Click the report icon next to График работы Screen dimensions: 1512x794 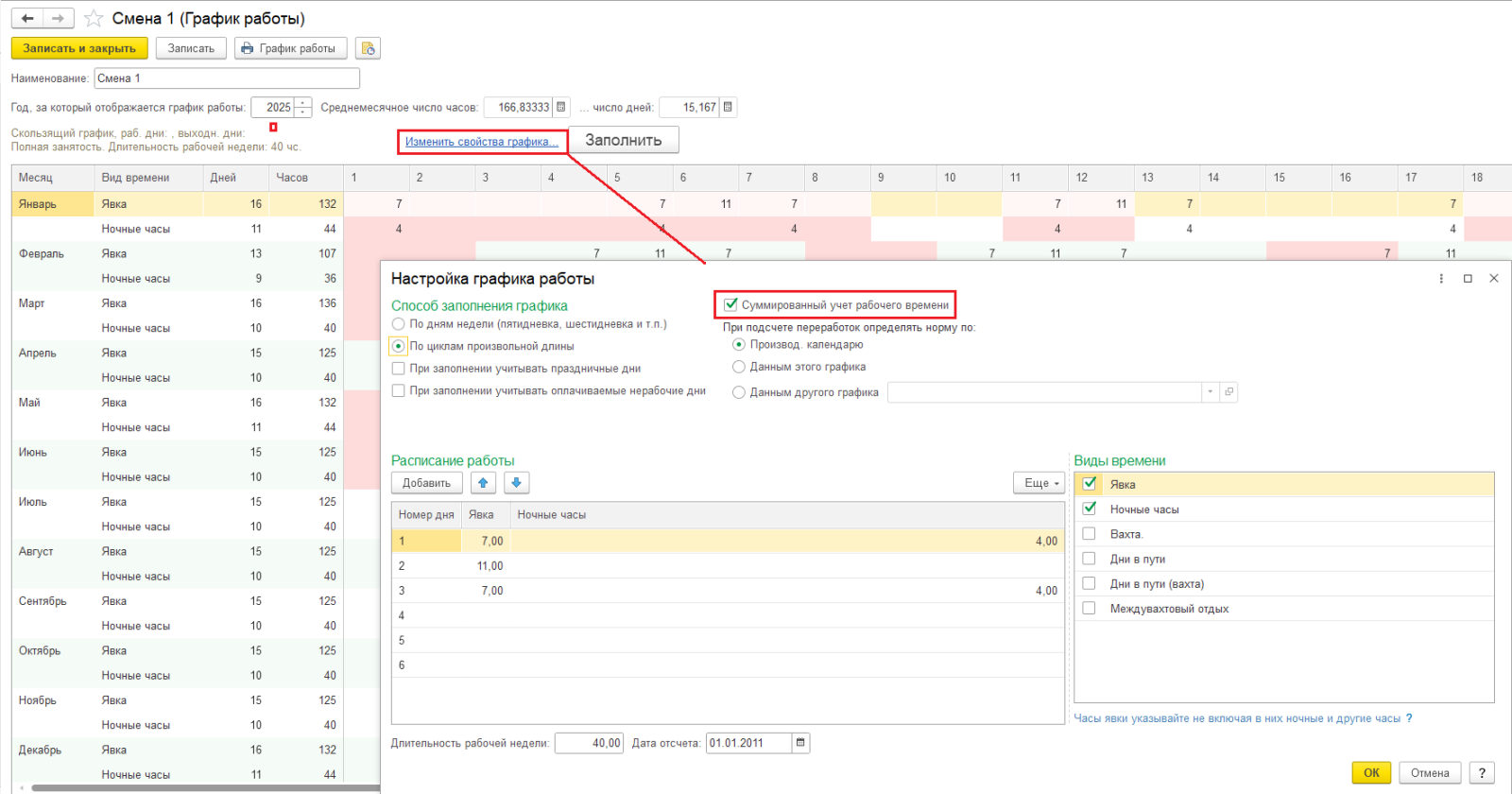(x=368, y=48)
